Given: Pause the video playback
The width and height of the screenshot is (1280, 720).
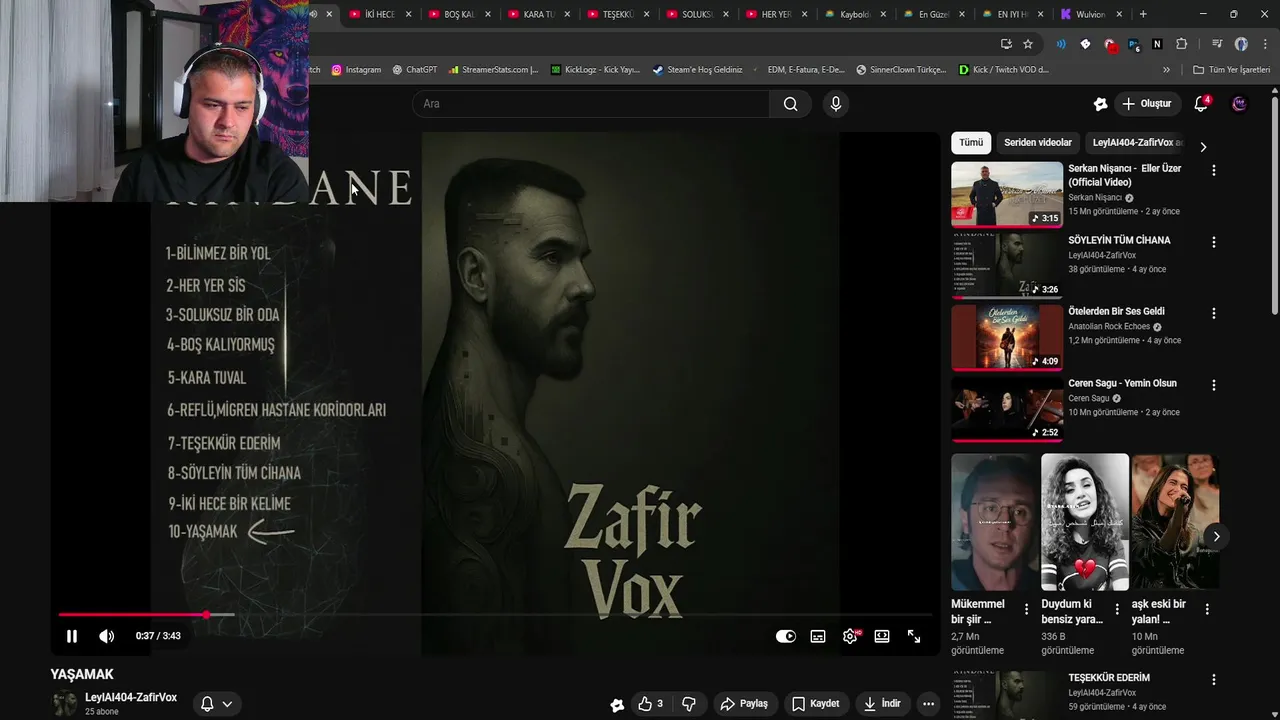Looking at the screenshot, I should [x=72, y=636].
